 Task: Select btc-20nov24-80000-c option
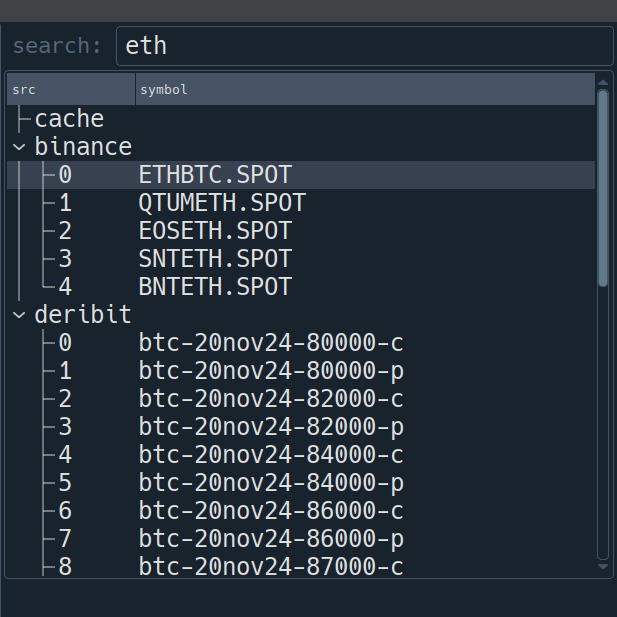(x=271, y=343)
